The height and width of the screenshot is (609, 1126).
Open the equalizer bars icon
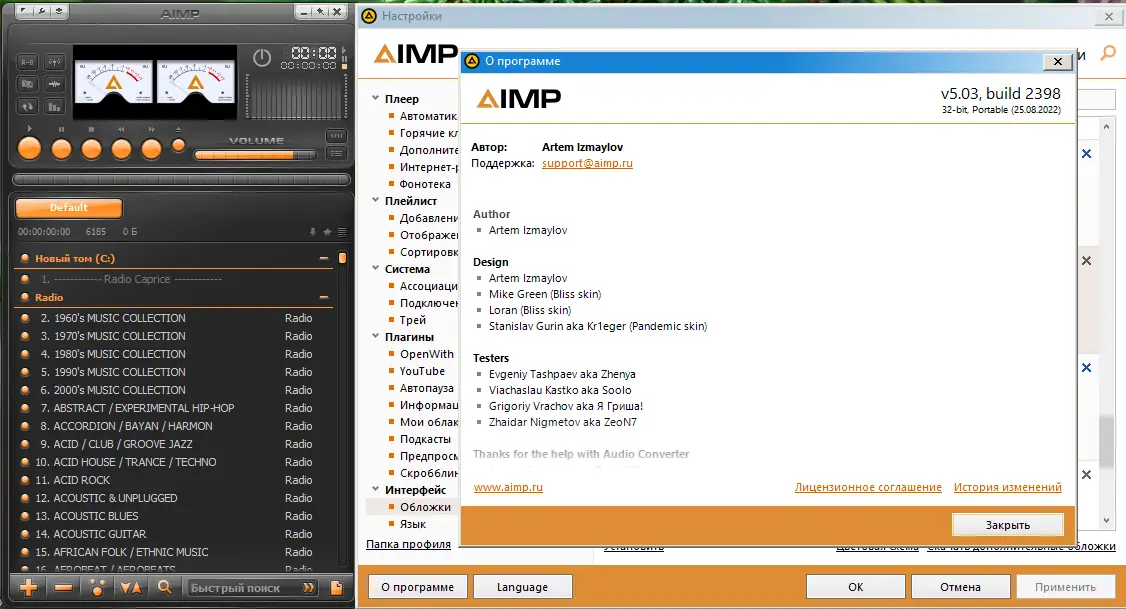[x=54, y=106]
